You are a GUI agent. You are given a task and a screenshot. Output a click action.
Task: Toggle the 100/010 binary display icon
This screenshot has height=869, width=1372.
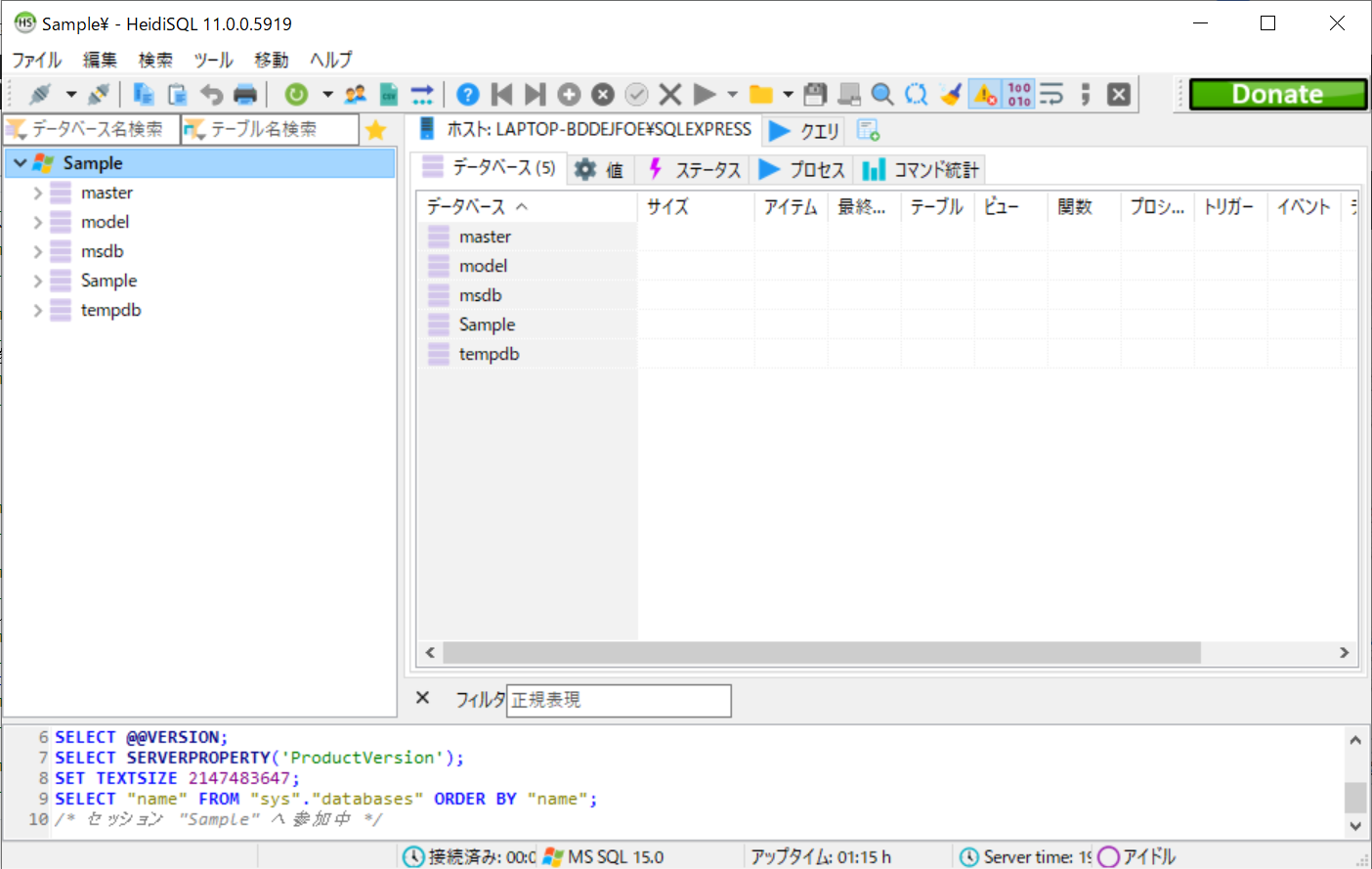pos(1019,94)
